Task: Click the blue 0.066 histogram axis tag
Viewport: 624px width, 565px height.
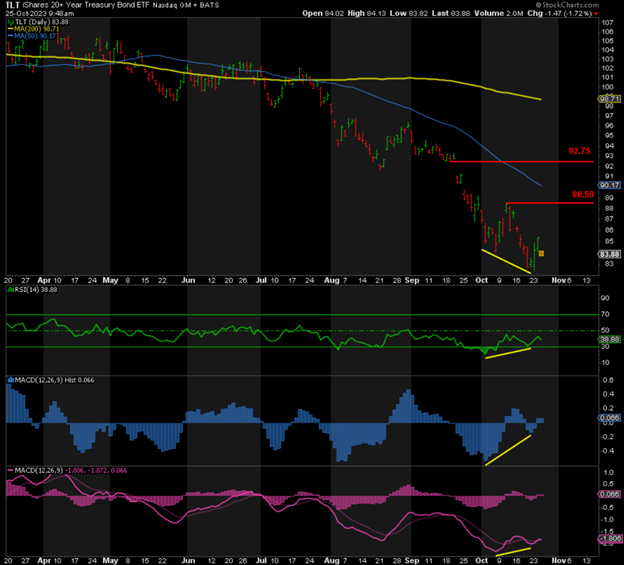Action: [610, 418]
